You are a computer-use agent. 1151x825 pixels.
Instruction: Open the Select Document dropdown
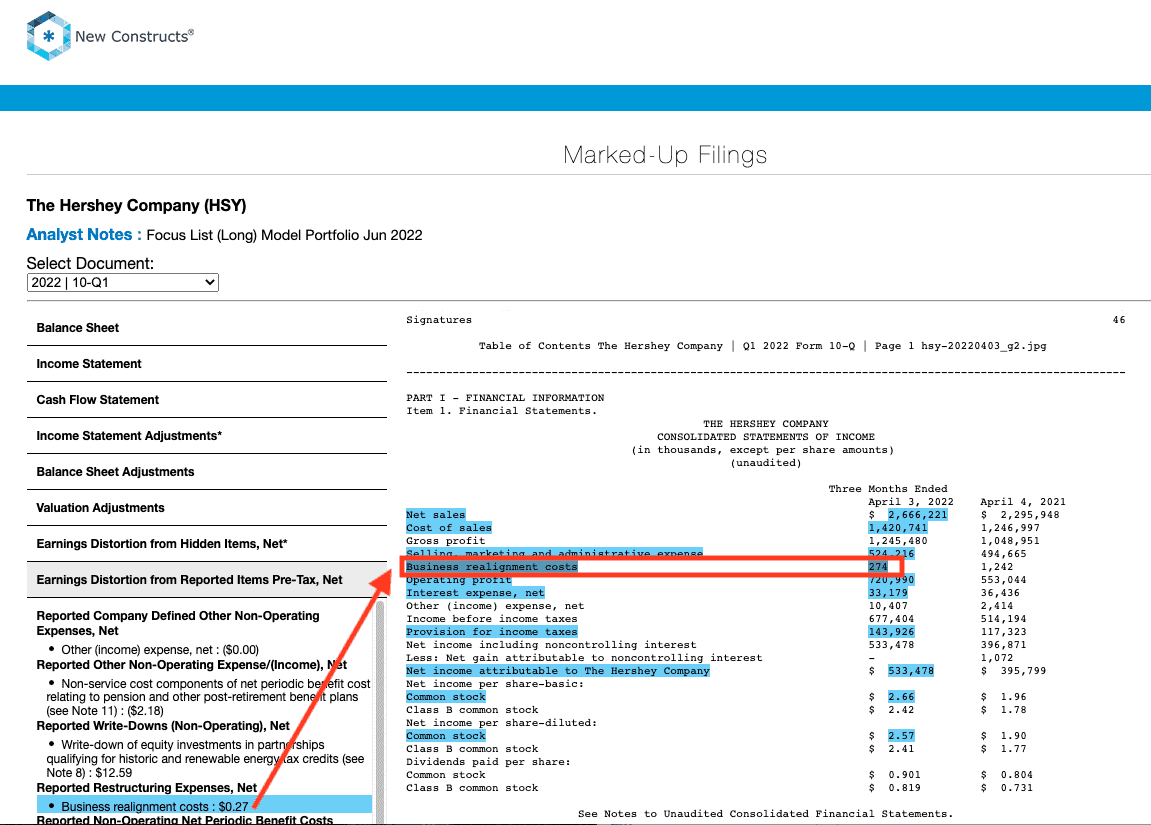pyautogui.click(x=123, y=283)
